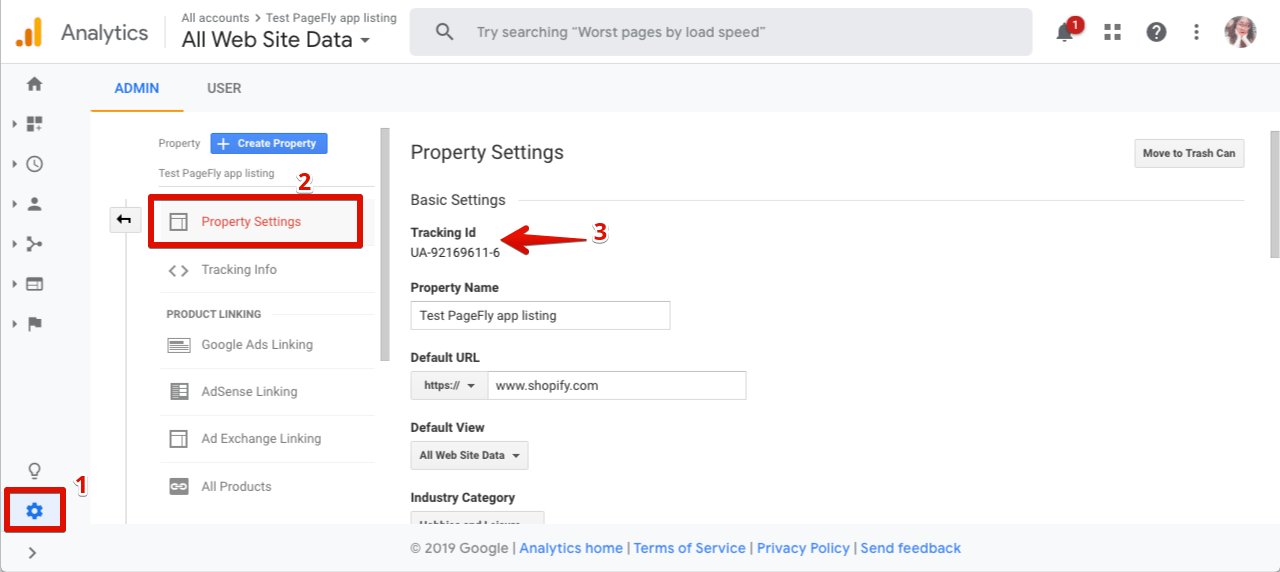Click the All Products link icon
Viewport: 1280px width, 572px height.
(x=179, y=487)
